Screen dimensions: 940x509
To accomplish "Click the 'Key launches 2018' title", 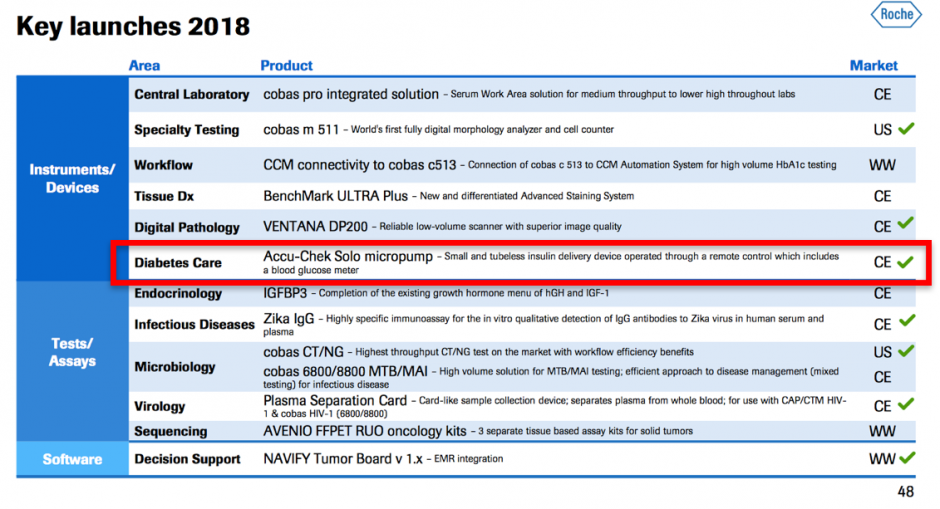I will click(x=132, y=26).
